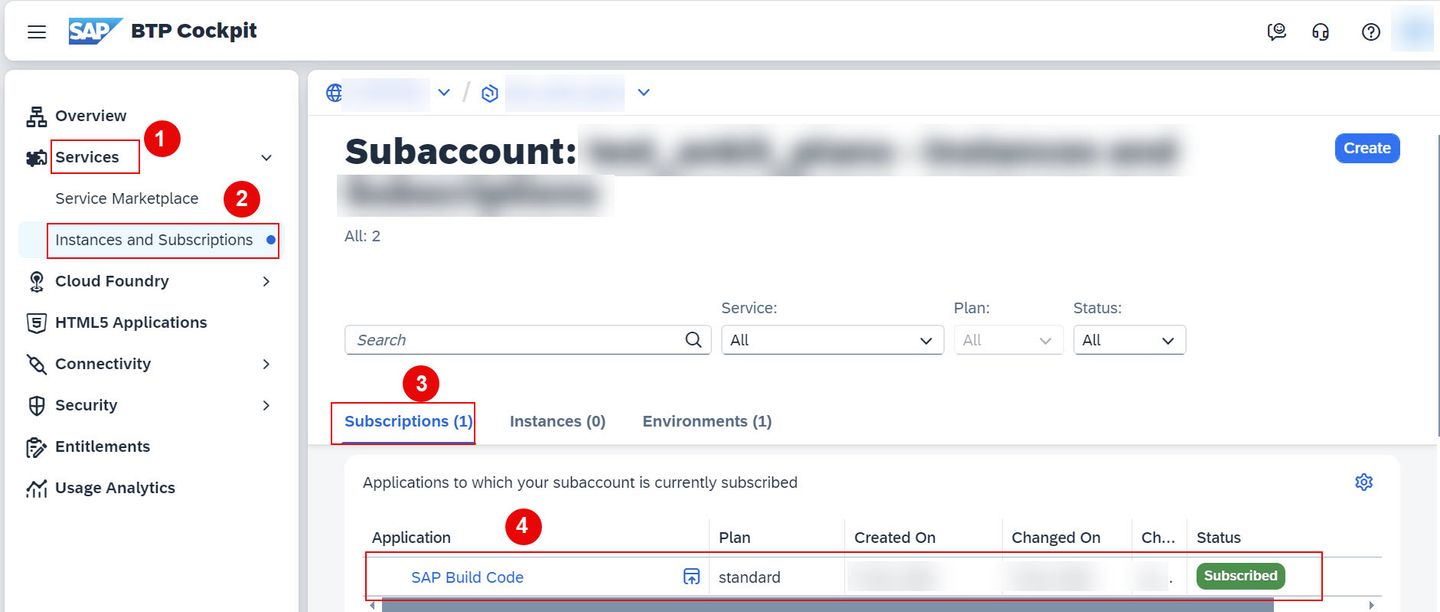Viewport: 1440px width, 612px height.
Task: Click the scrollbar right arrow
Action: pos(1371,605)
